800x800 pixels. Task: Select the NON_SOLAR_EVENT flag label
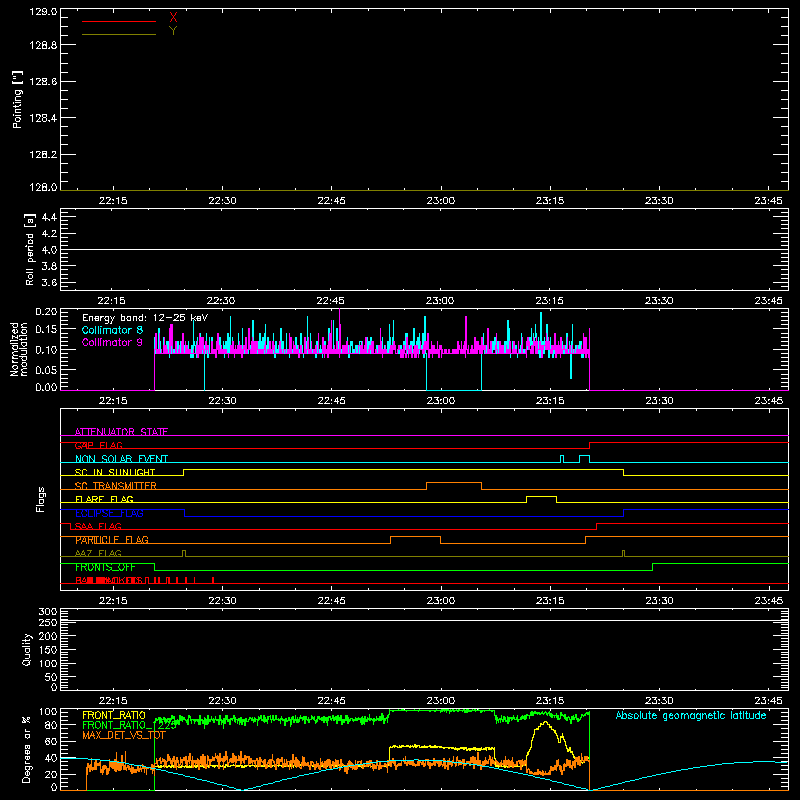click(121, 459)
